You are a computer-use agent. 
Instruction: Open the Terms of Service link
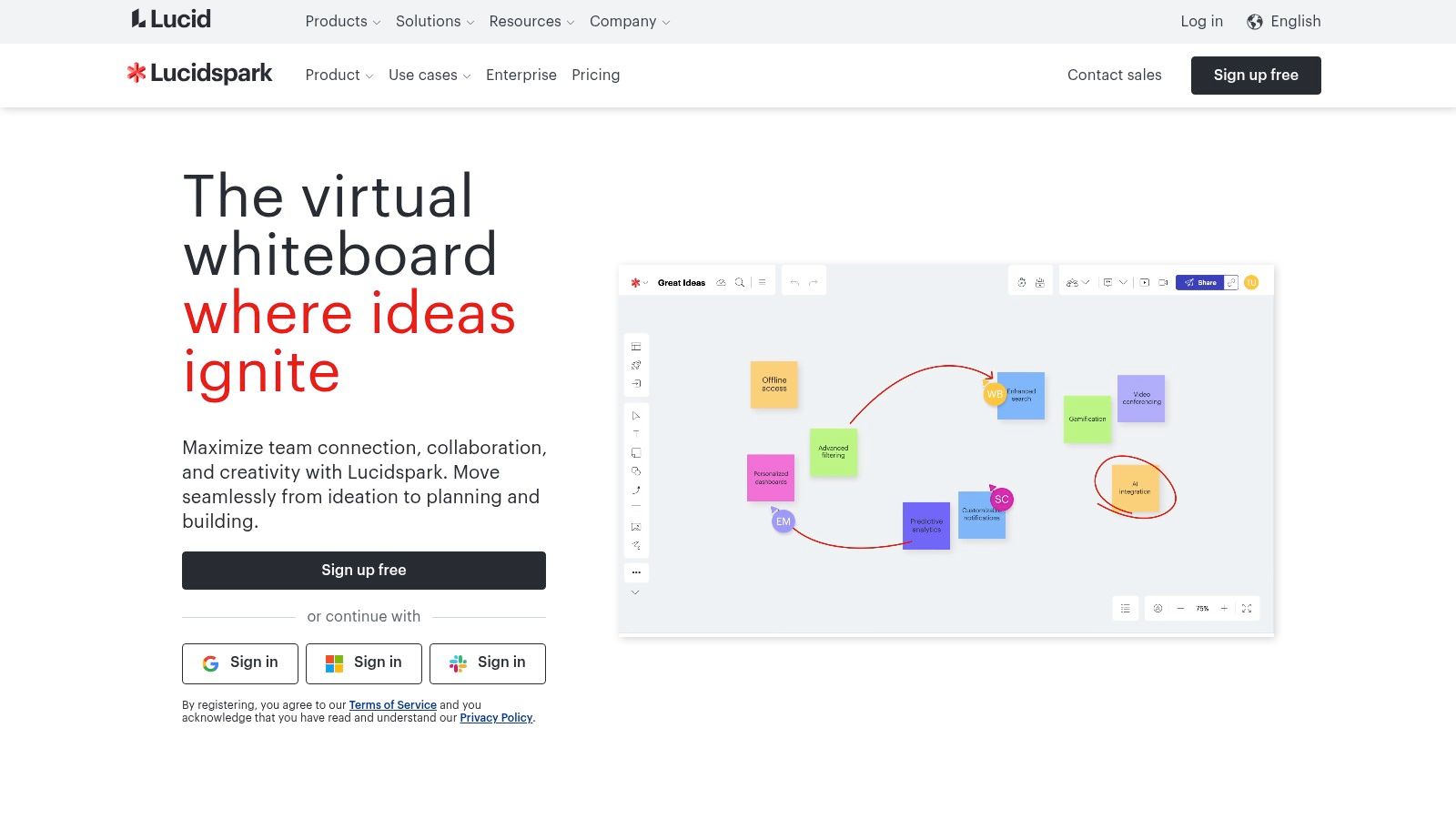click(x=393, y=705)
